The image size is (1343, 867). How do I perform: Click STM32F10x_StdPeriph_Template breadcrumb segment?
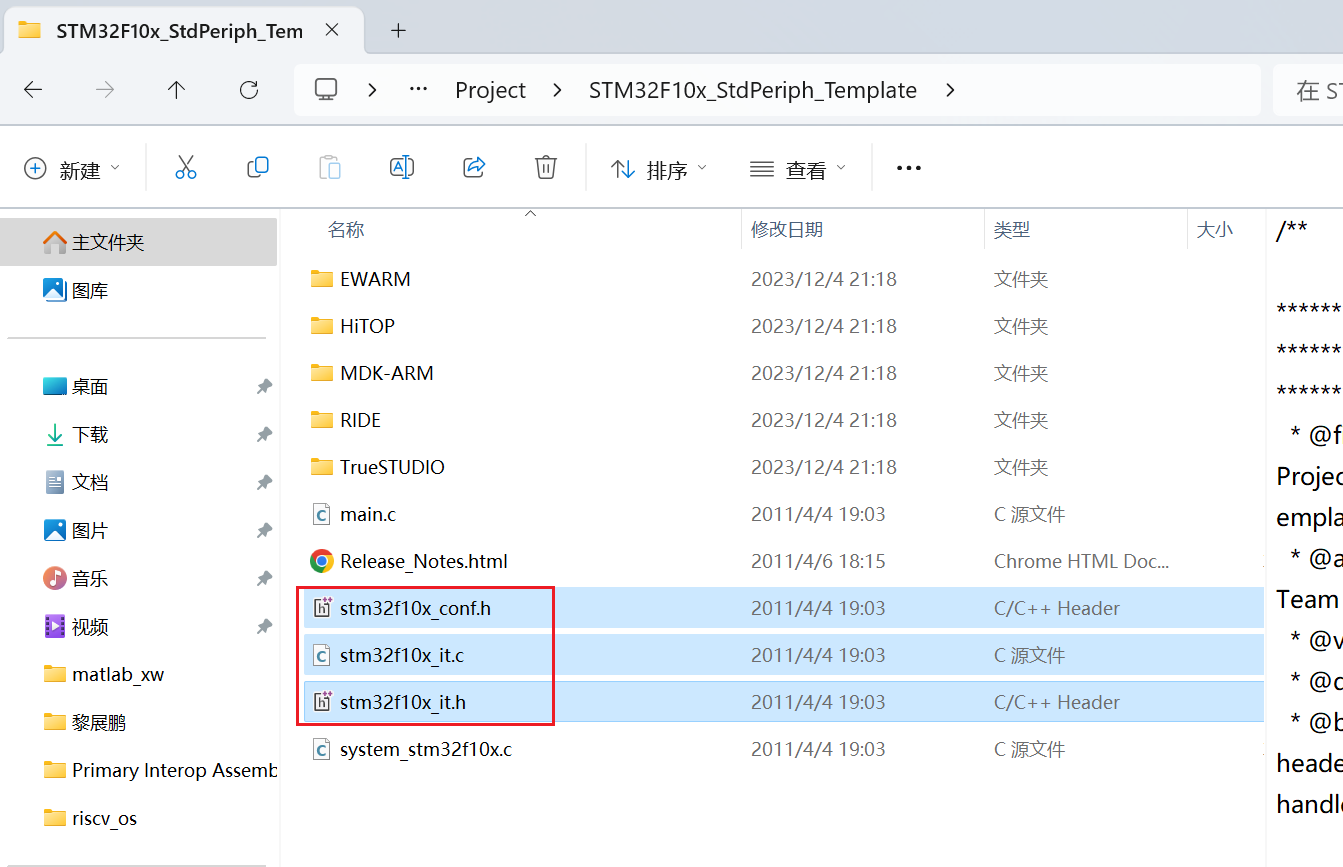pyautogui.click(x=752, y=90)
